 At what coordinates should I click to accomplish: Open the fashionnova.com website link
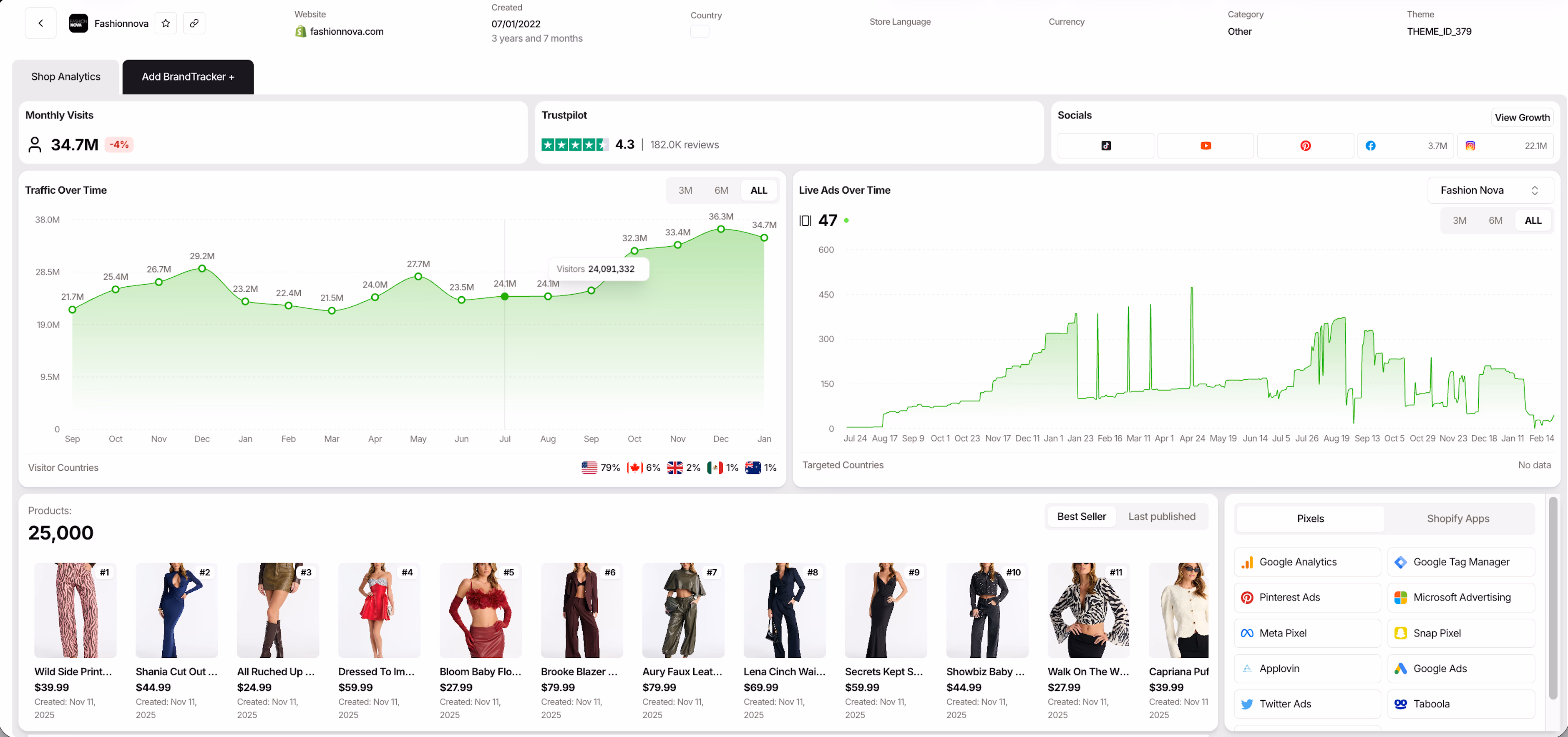tap(346, 31)
